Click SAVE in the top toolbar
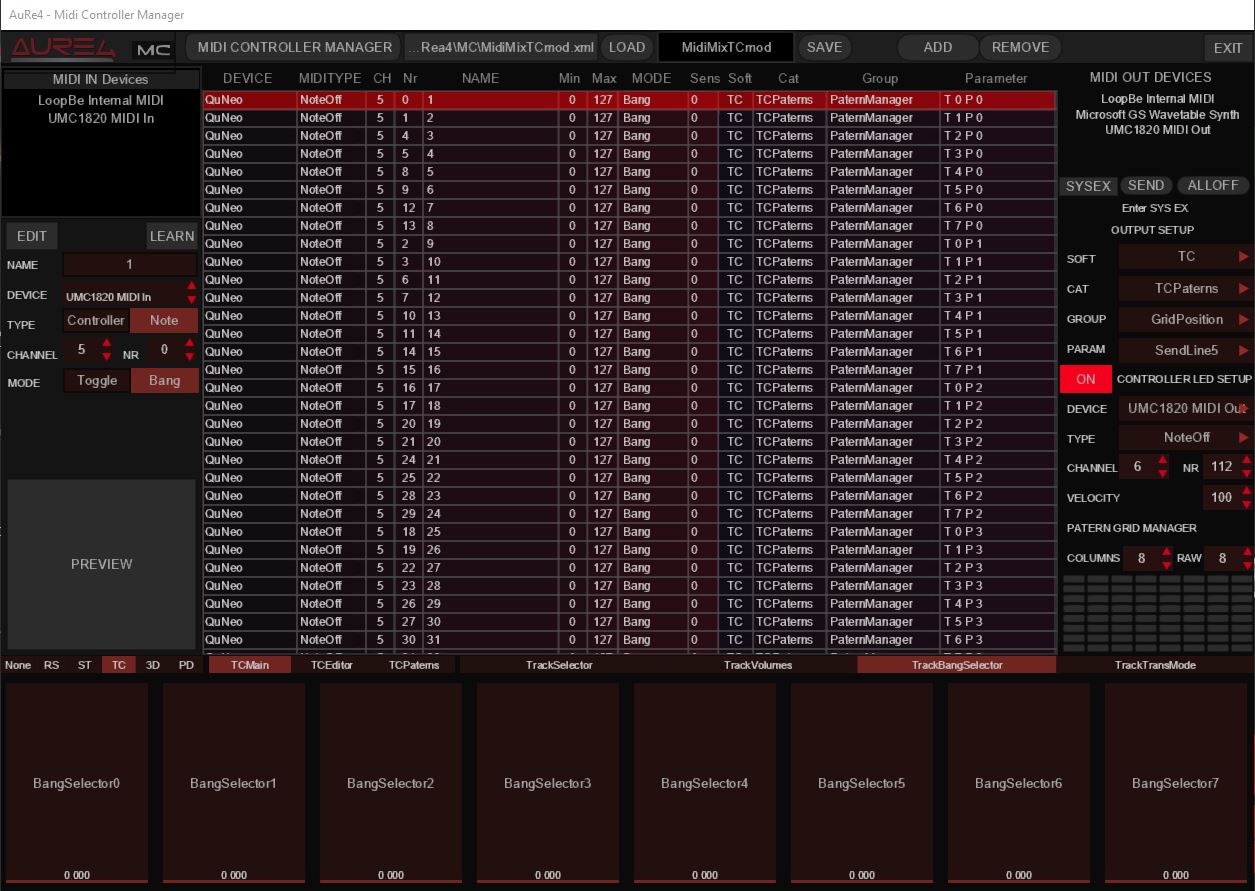Viewport: 1255px width, 891px height. (824, 47)
